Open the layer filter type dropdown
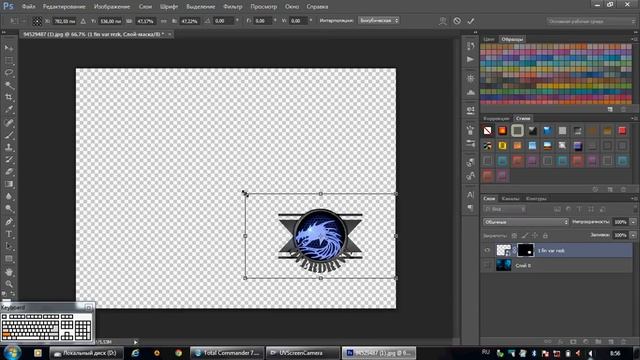This screenshot has height=360, width=640. [x=505, y=209]
